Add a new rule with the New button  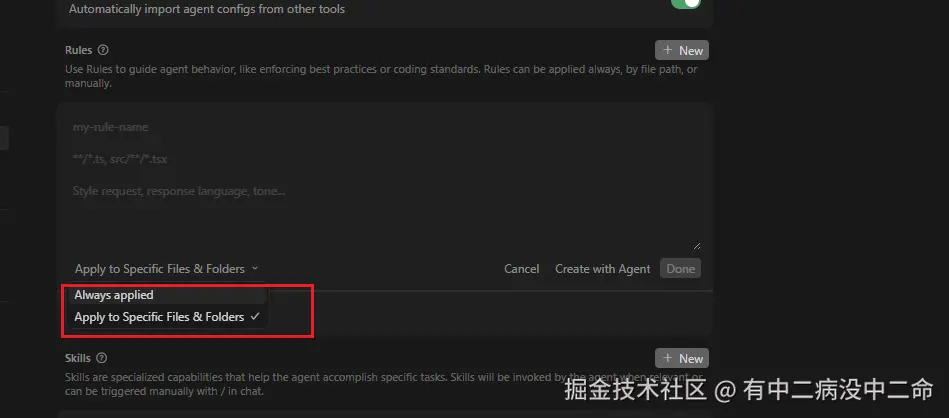(x=681, y=50)
